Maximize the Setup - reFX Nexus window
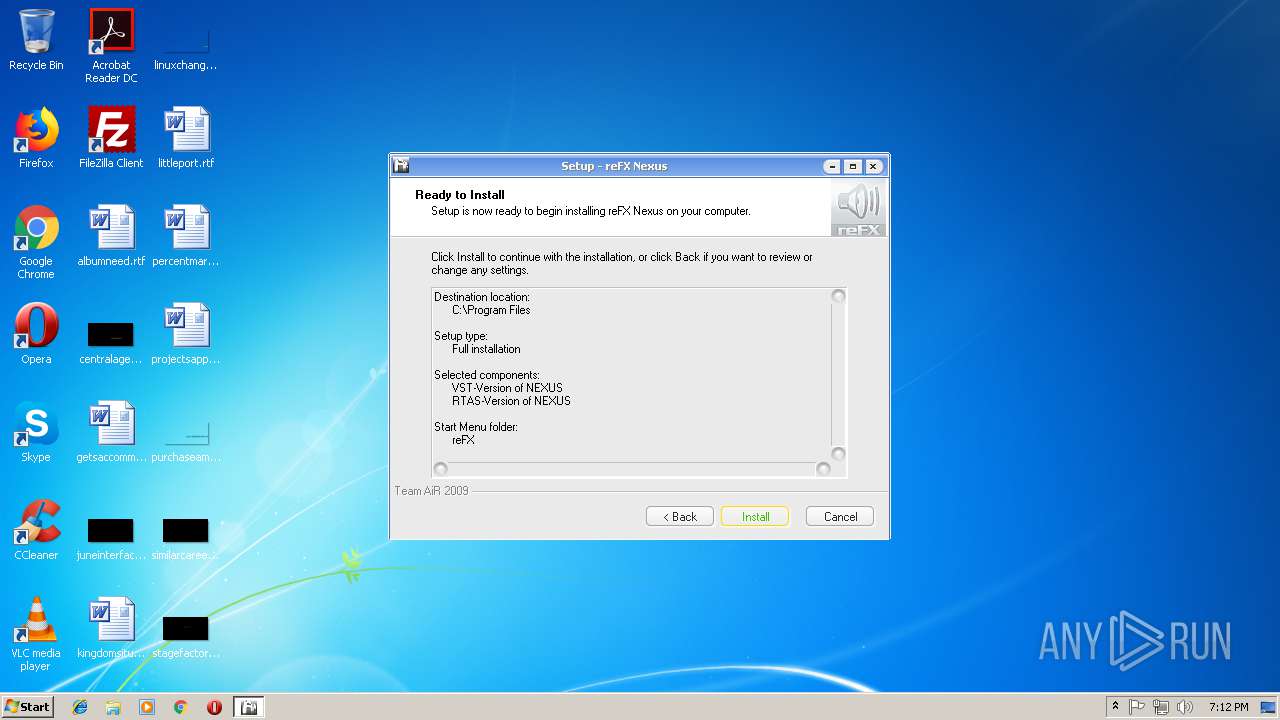 point(852,166)
